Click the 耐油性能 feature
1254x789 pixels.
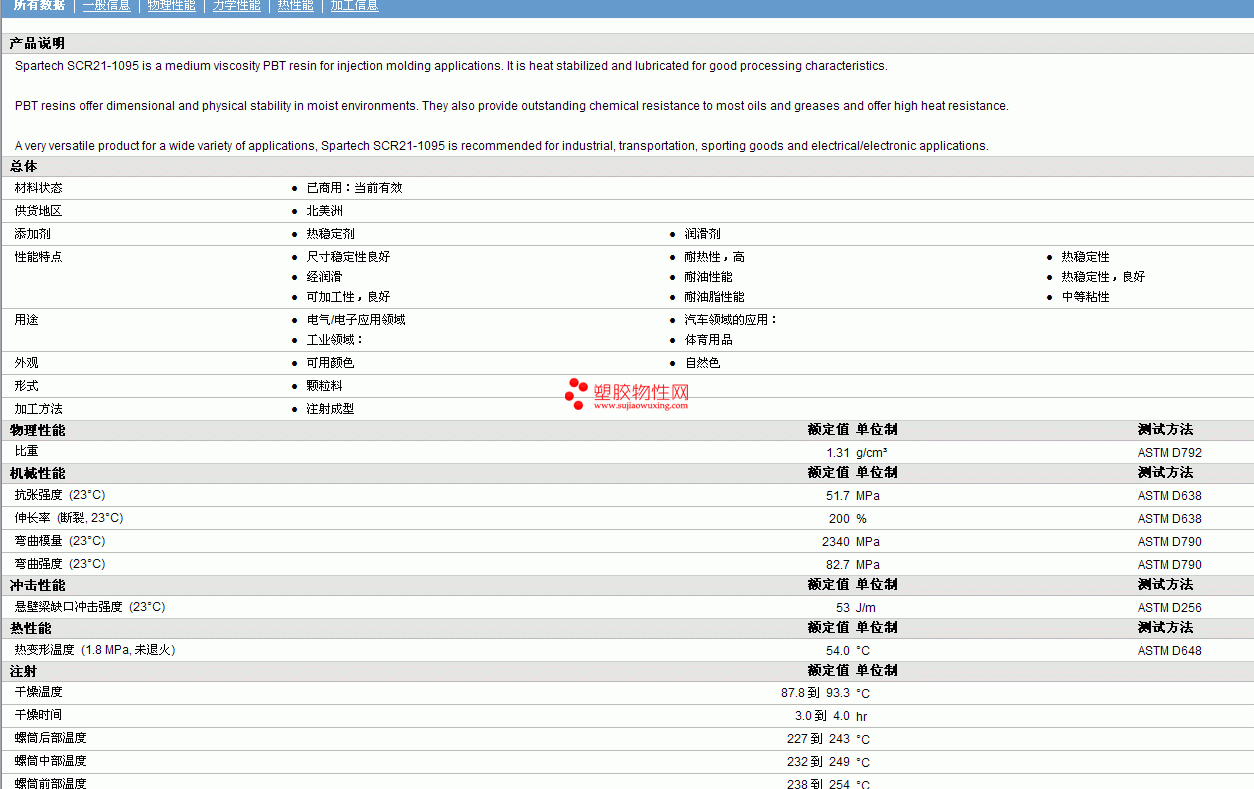[x=708, y=277]
